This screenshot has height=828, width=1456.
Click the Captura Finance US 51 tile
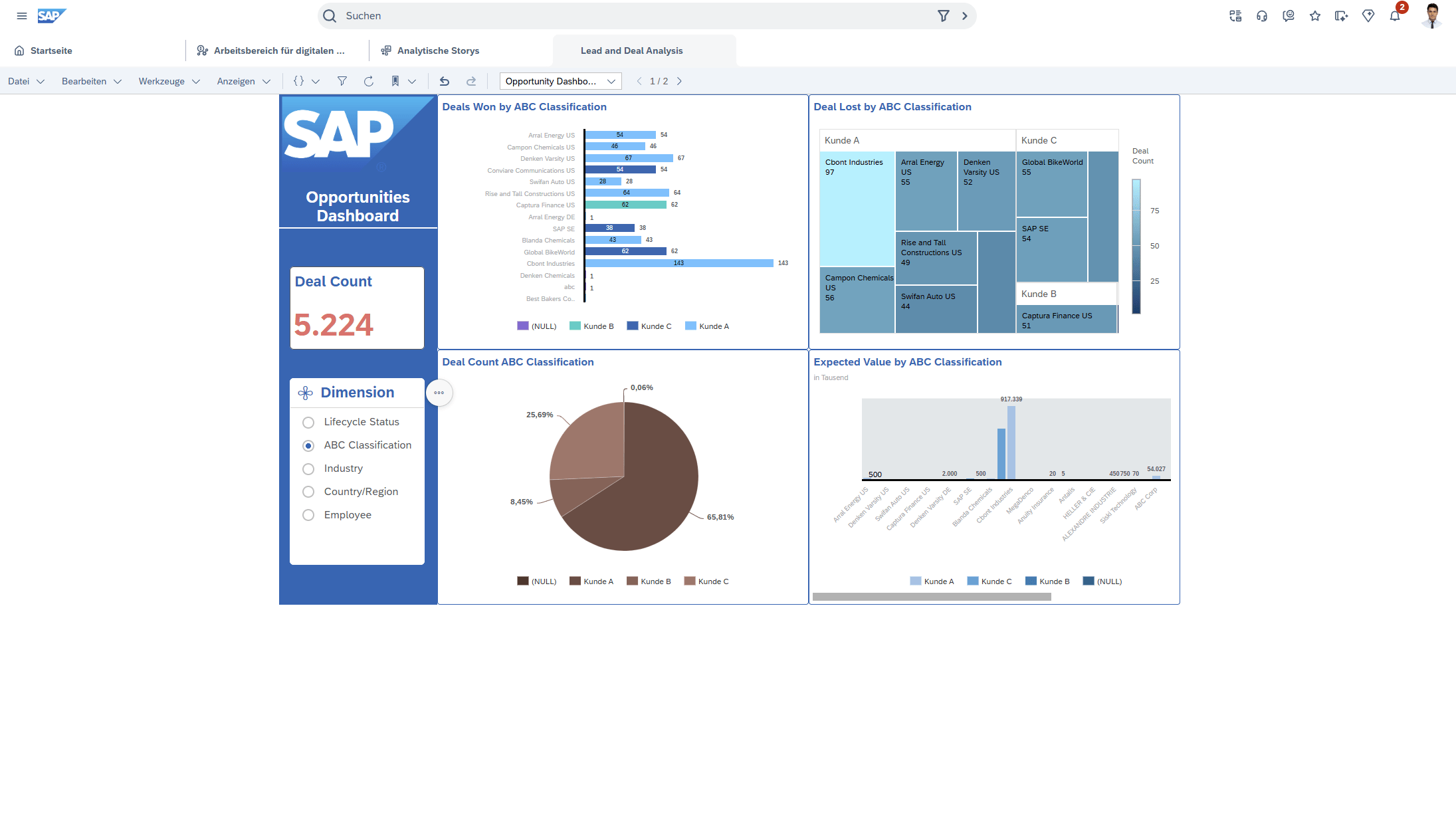pyautogui.click(x=1067, y=319)
